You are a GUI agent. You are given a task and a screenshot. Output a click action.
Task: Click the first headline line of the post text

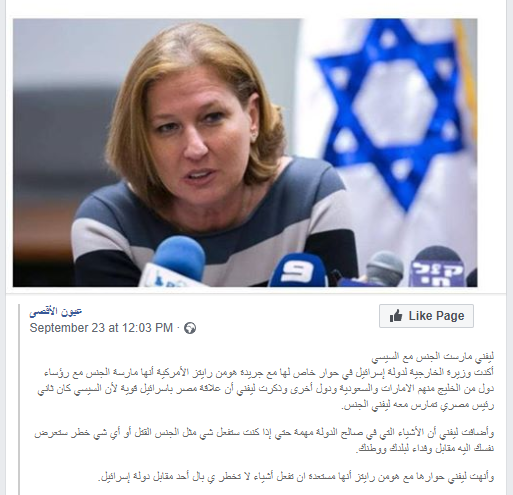[433, 357]
